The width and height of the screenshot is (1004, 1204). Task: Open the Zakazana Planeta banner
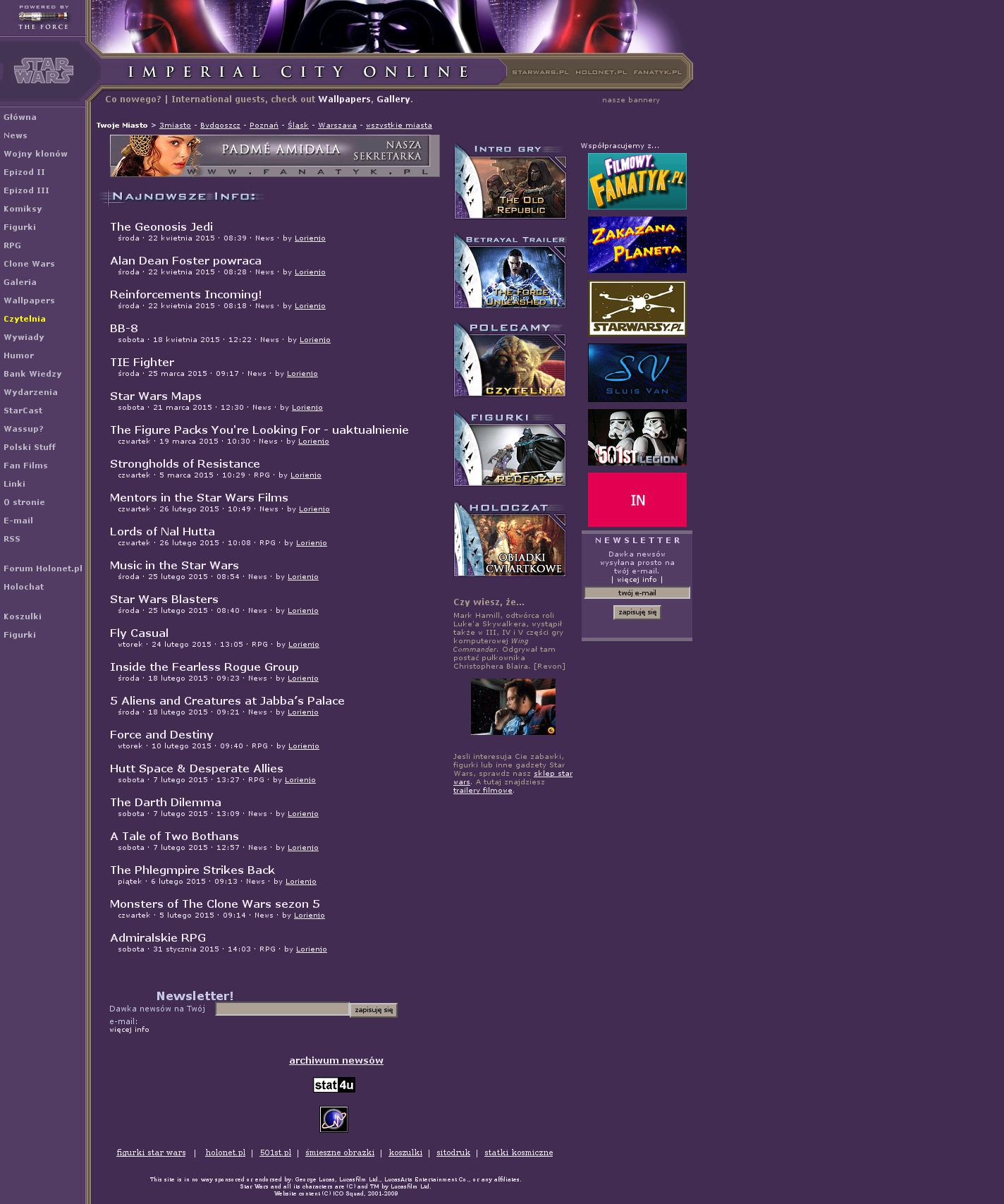[637, 245]
